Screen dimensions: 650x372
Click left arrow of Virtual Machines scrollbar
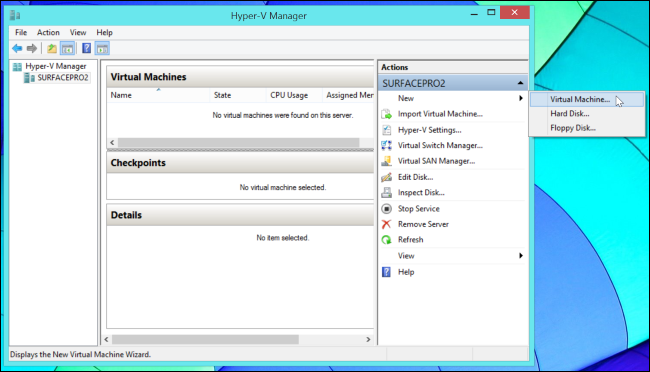(112, 143)
